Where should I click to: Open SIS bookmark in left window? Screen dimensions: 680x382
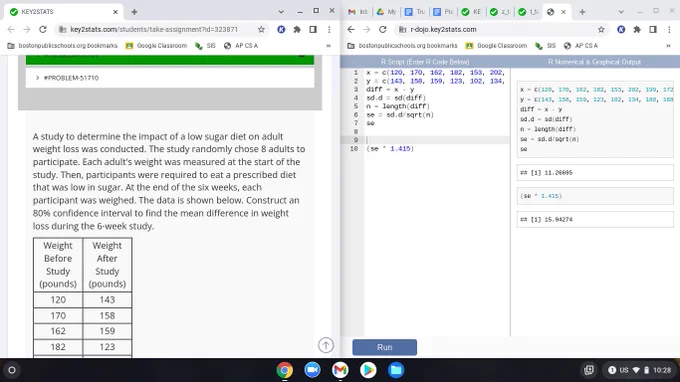point(206,46)
